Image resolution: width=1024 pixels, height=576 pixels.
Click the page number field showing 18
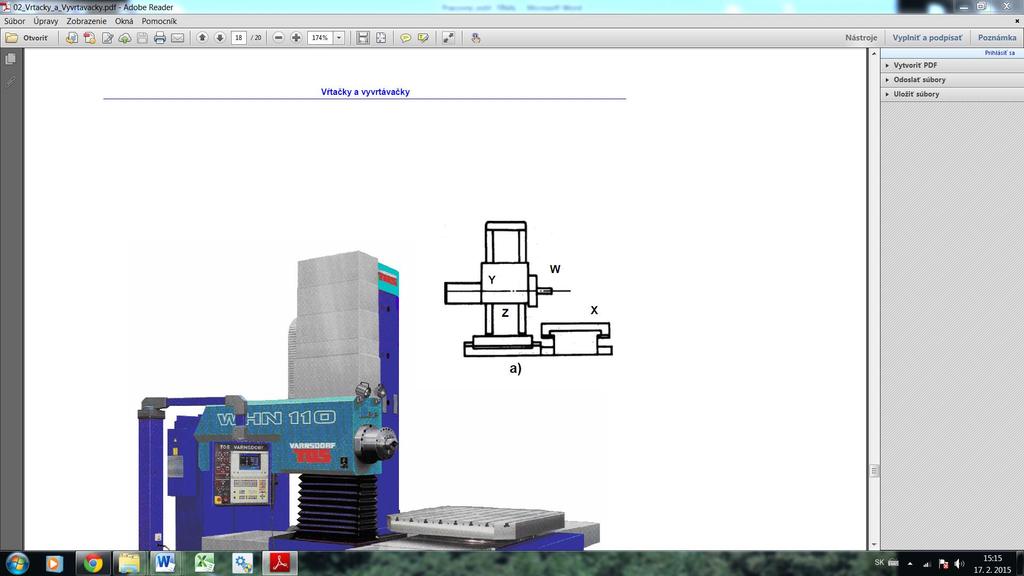pyautogui.click(x=239, y=38)
